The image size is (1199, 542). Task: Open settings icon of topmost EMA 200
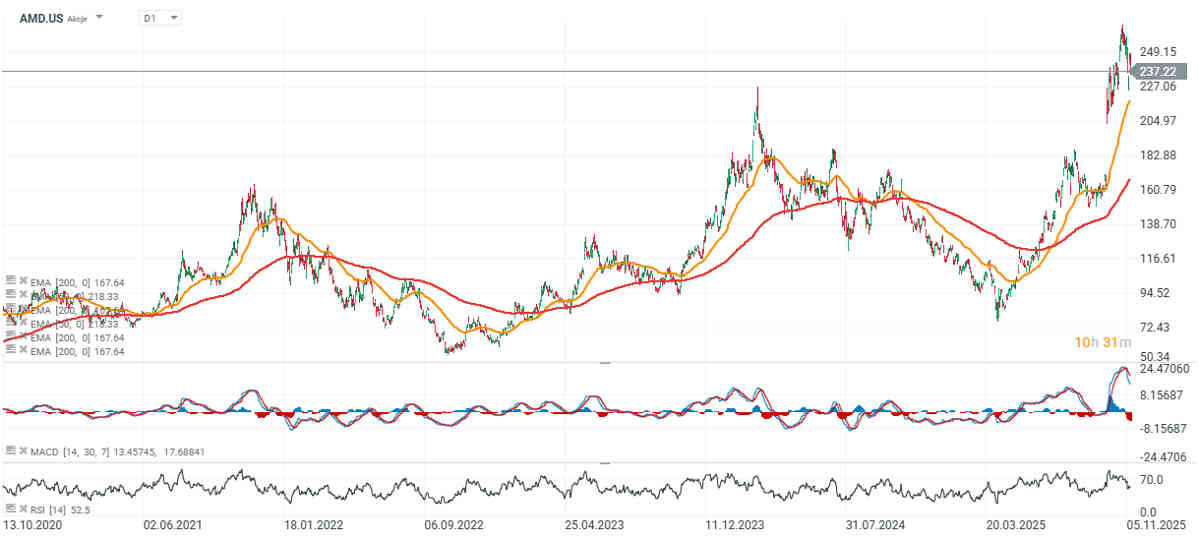[10, 281]
